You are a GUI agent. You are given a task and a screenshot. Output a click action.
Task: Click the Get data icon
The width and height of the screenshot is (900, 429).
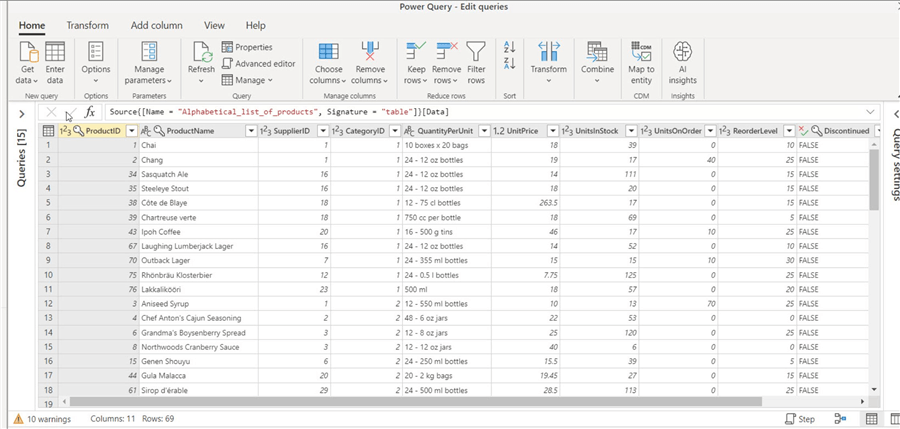click(x=28, y=52)
